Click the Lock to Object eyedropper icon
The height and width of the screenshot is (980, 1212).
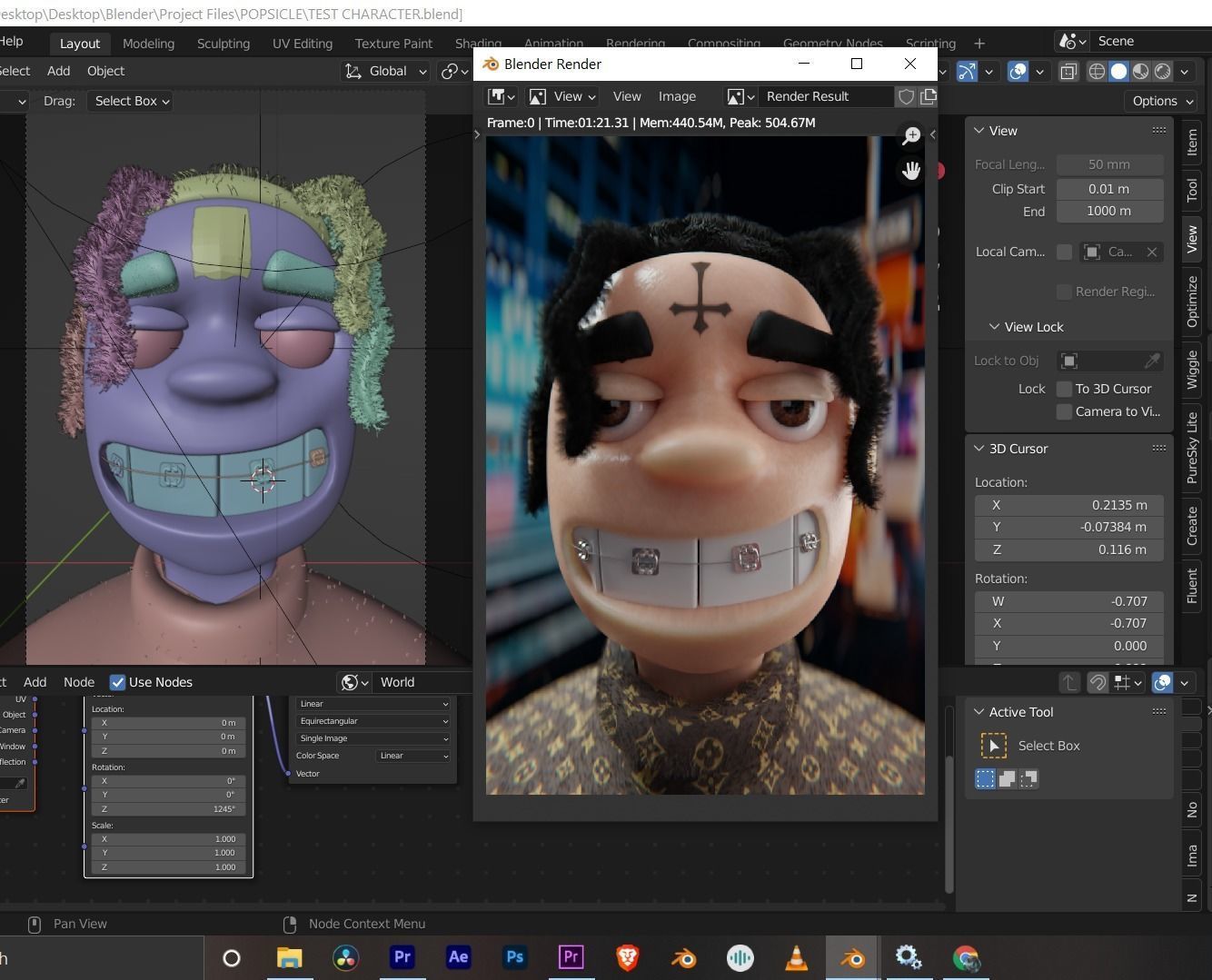(1152, 361)
